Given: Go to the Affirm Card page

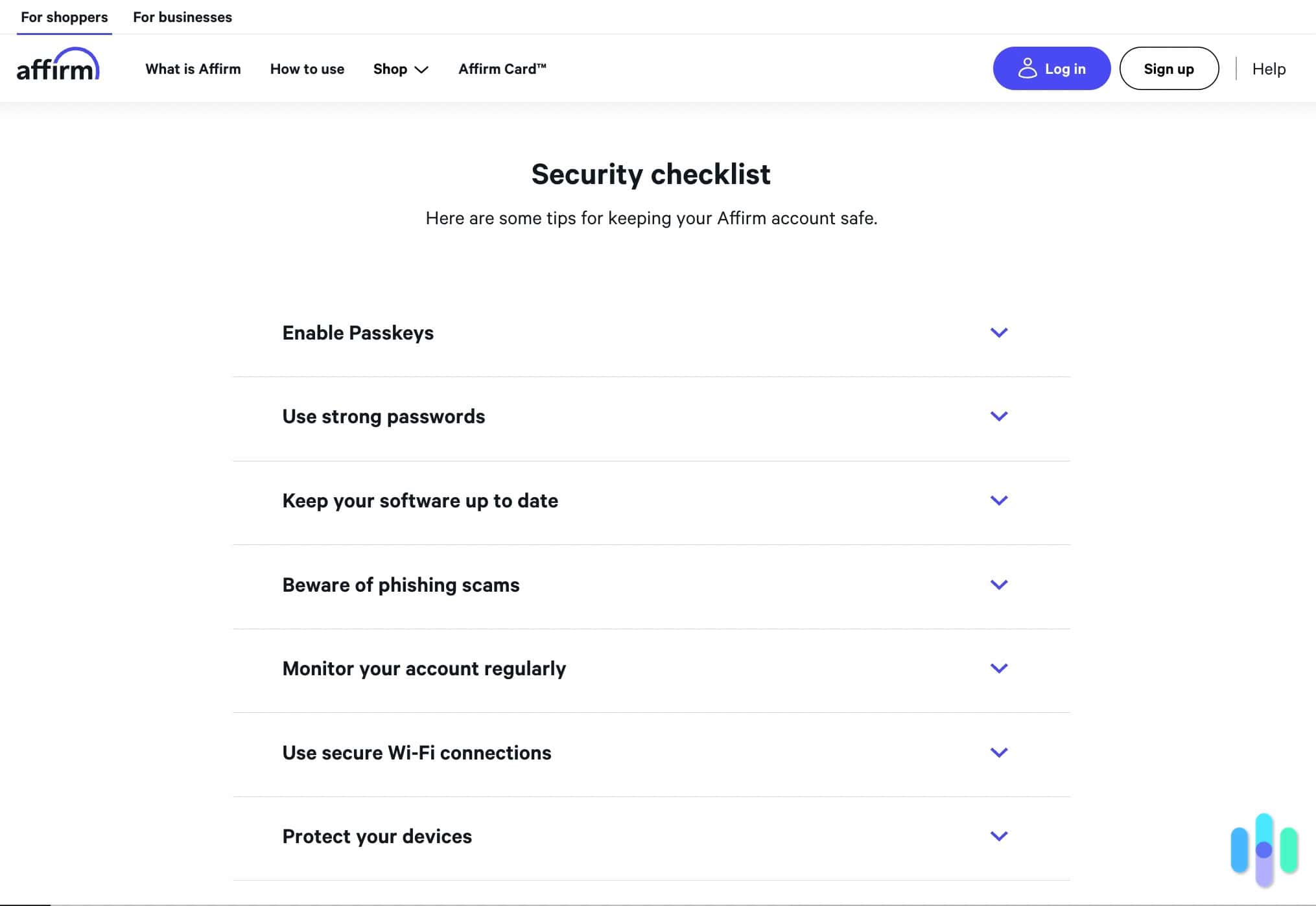Looking at the screenshot, I should [x=502, y=69].
